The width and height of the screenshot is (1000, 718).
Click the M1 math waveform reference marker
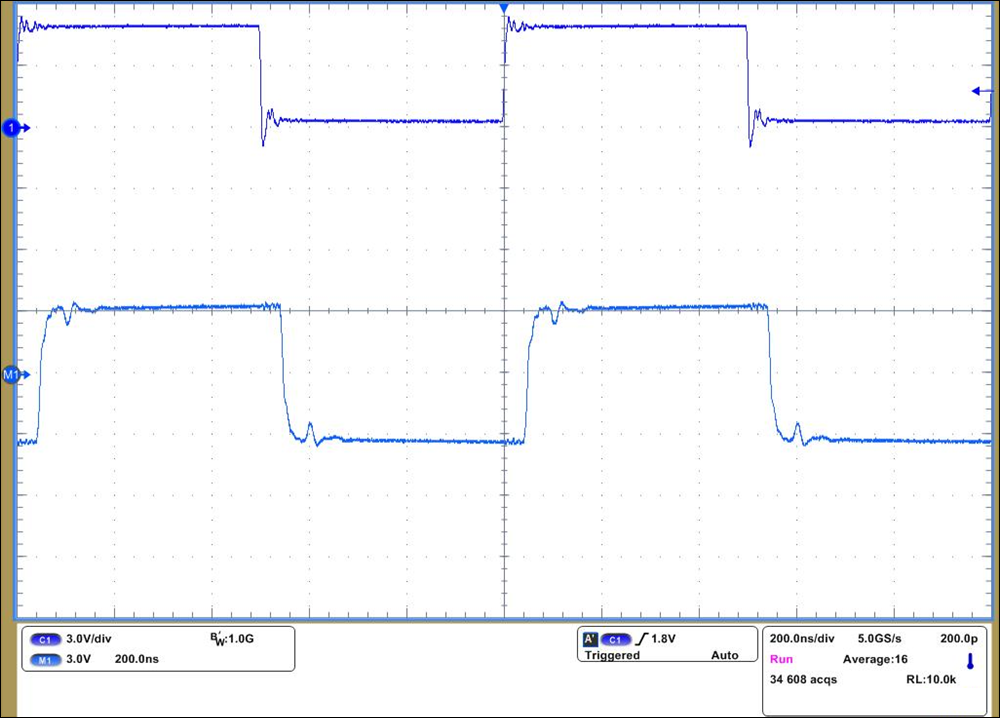pyautogui.click(x=14, y=375)
